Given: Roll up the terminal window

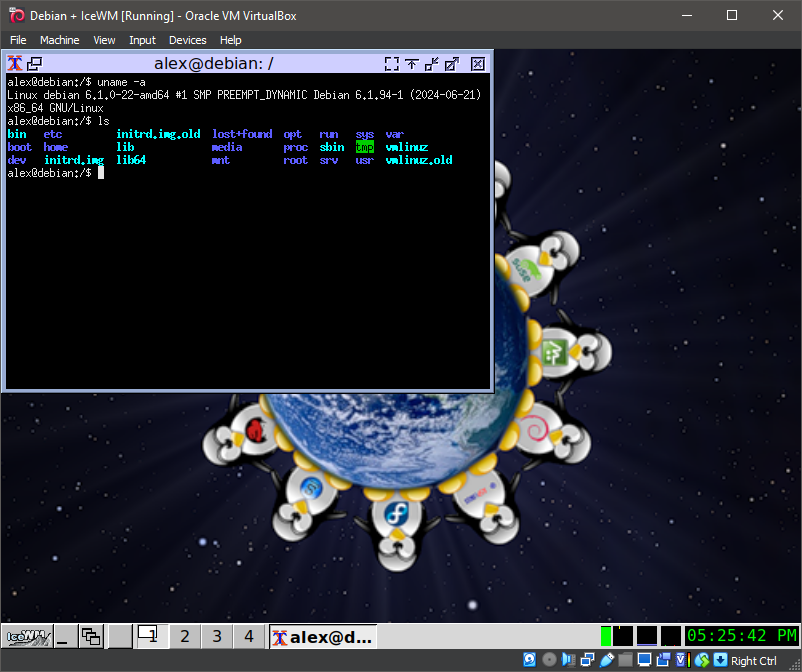Looking at the screenshot, I should click(413, 63).
